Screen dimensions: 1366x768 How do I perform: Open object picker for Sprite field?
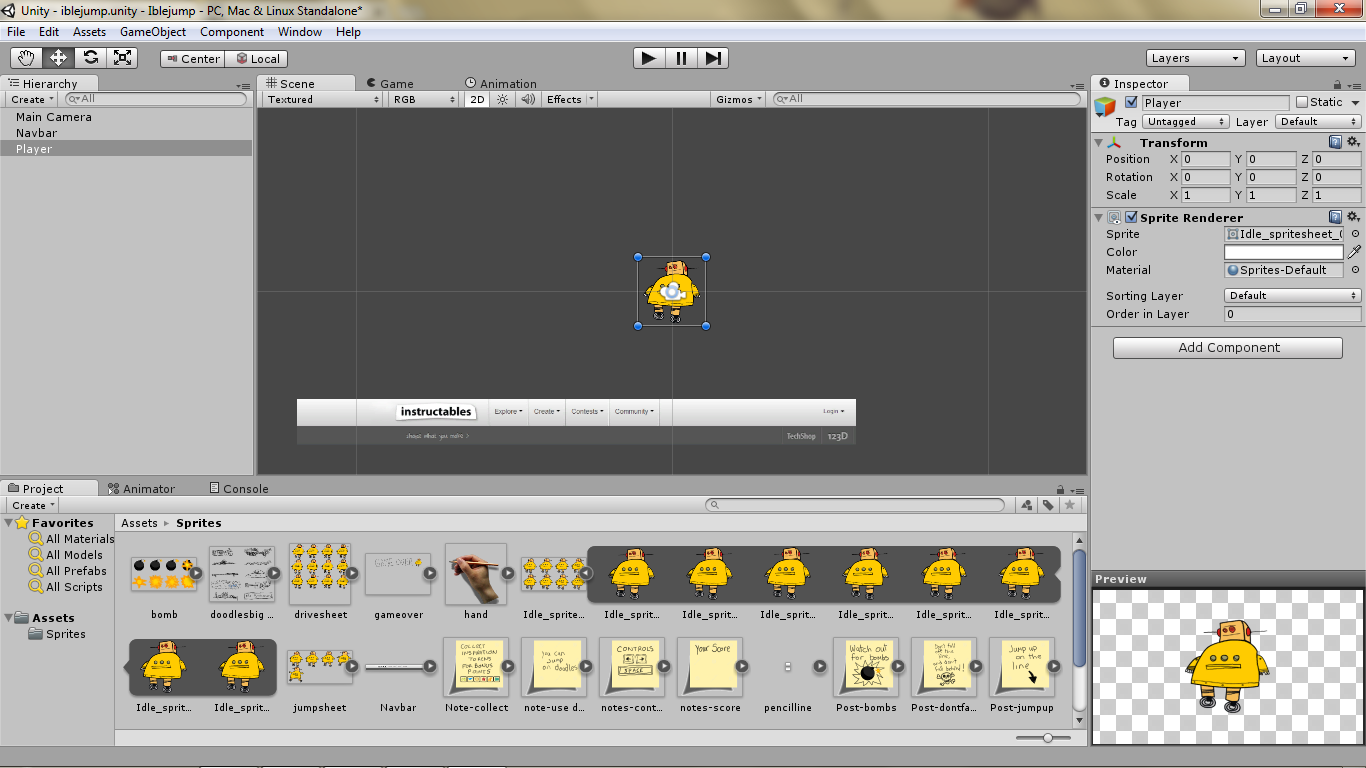tap(1355, 234)
